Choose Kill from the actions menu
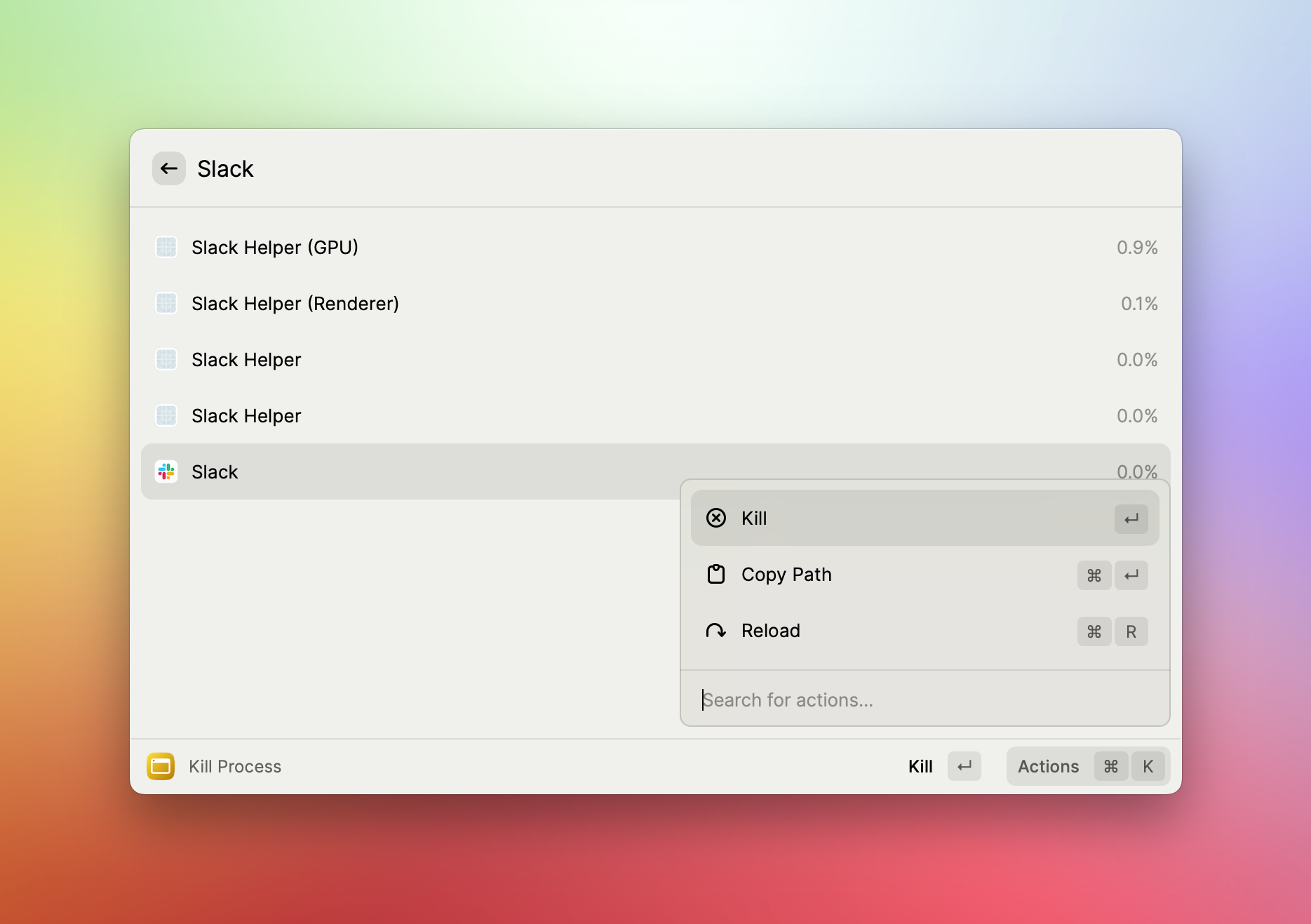1311x924 pixels. pyautogui.click(x=925, y=518)
